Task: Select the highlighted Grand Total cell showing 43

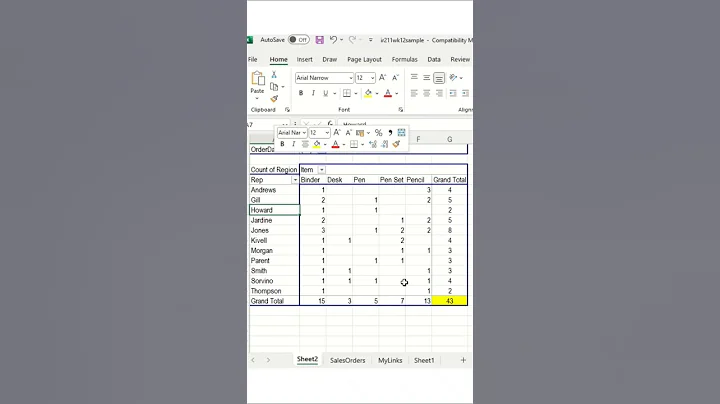Action: click(450, 301)
